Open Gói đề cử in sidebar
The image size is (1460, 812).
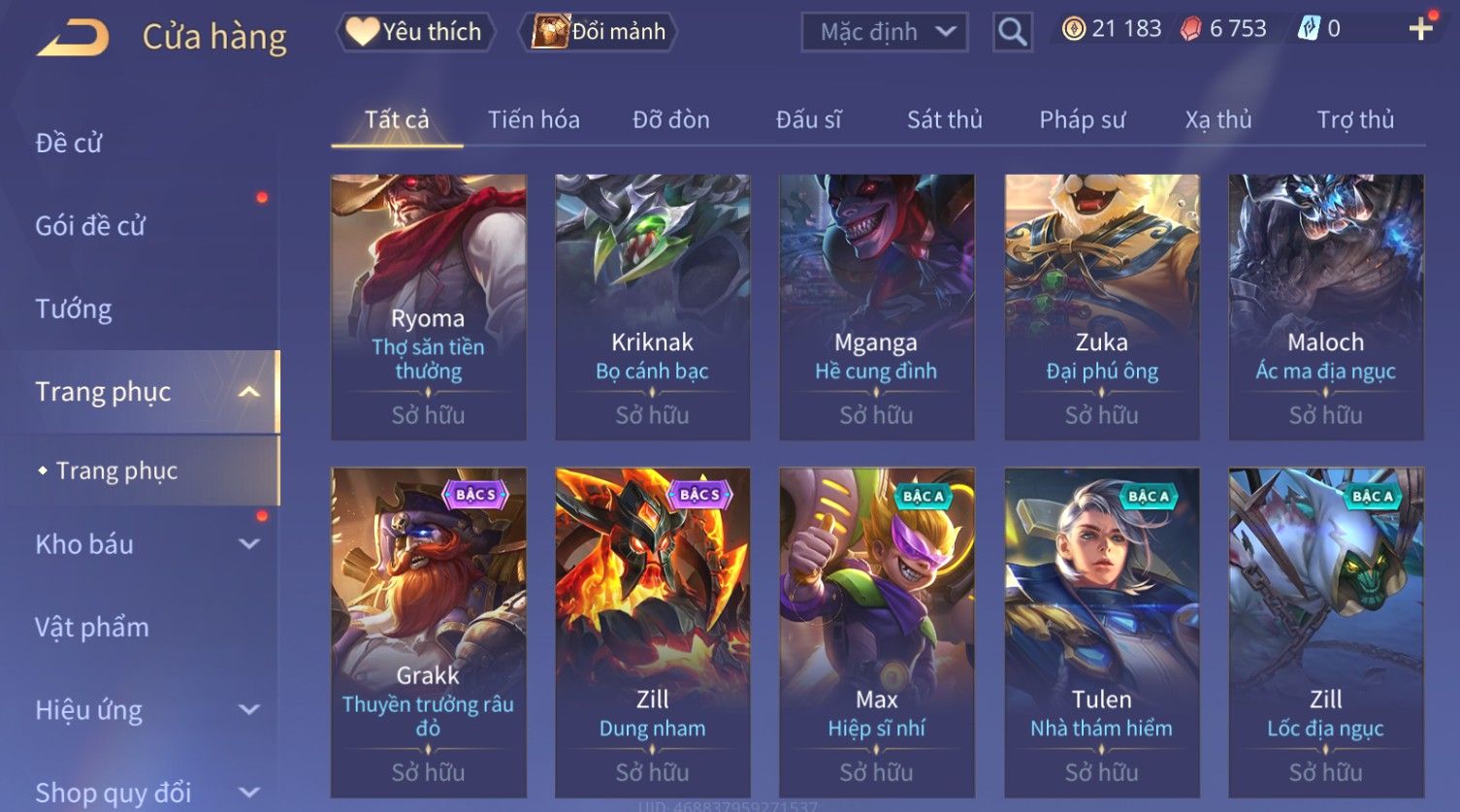pos(90,226)
